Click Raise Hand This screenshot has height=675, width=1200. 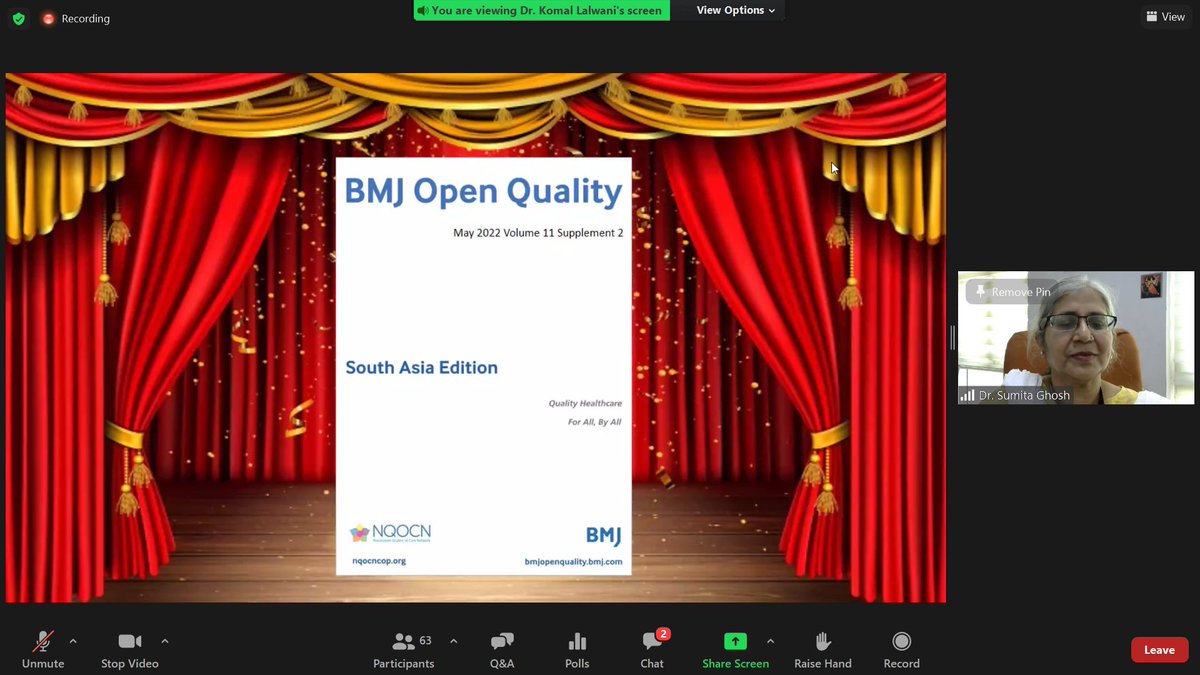823,649
